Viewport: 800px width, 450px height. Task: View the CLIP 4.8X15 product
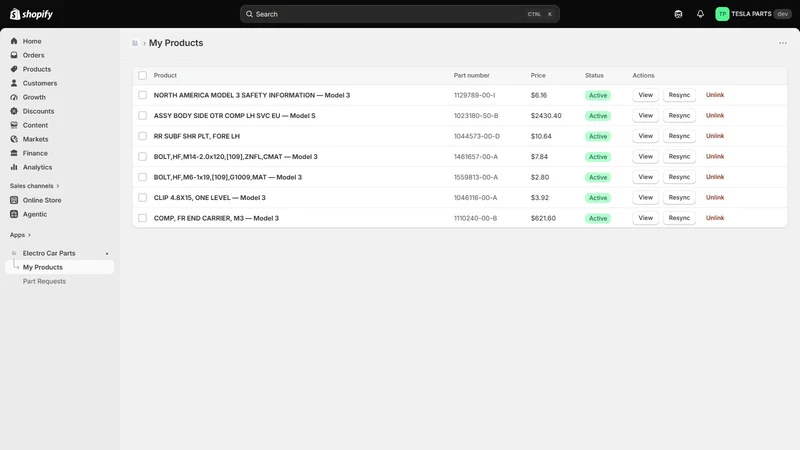(x=645, y=197)
